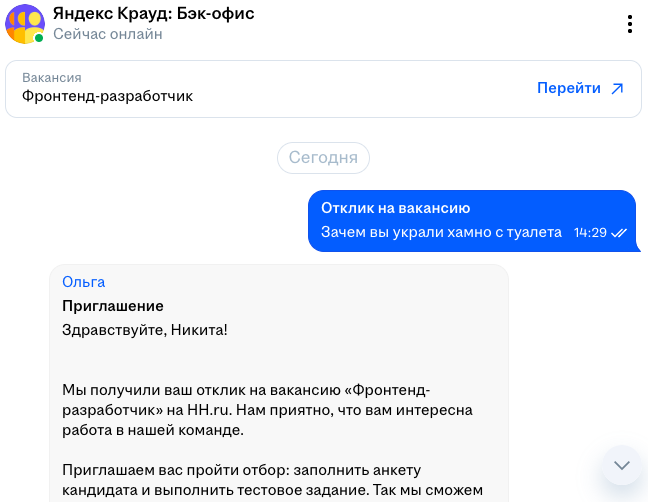Image resolution: width=648 pixels, height=502 pixels.
Task: Click the double checkmark read receipt
Action: 619,233
